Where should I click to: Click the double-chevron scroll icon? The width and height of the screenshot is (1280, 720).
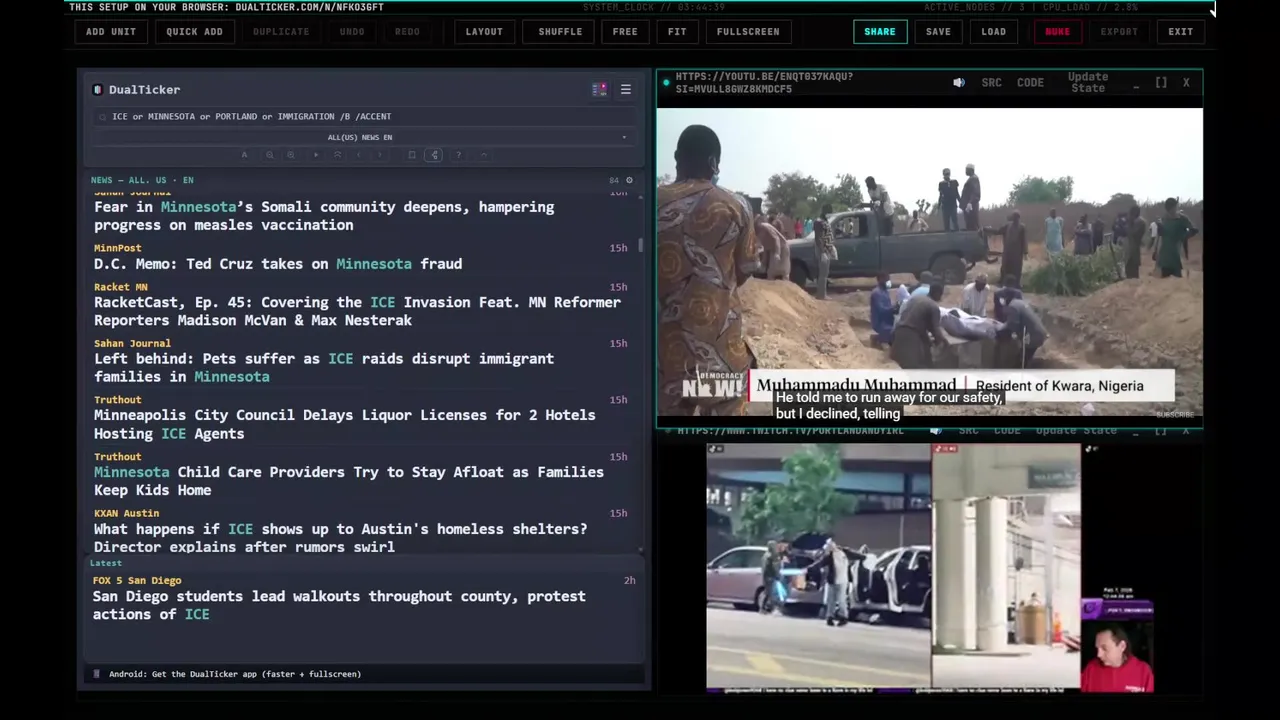[338, 155]
